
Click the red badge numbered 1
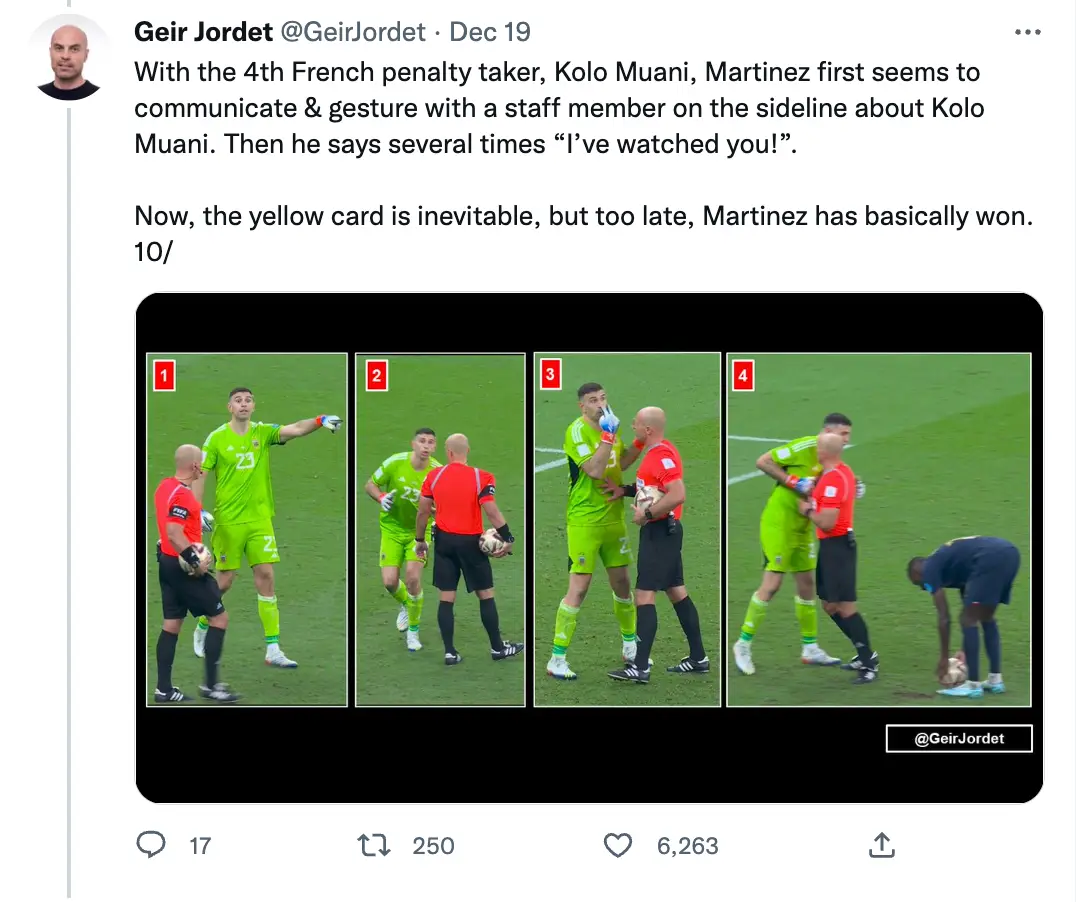point(164,374)
